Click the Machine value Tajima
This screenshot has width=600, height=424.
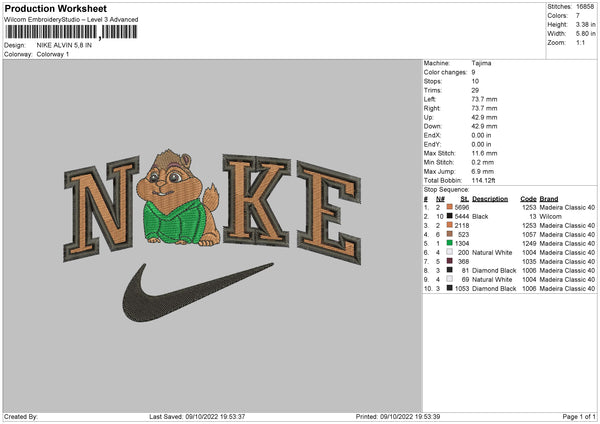coord(481,63)
